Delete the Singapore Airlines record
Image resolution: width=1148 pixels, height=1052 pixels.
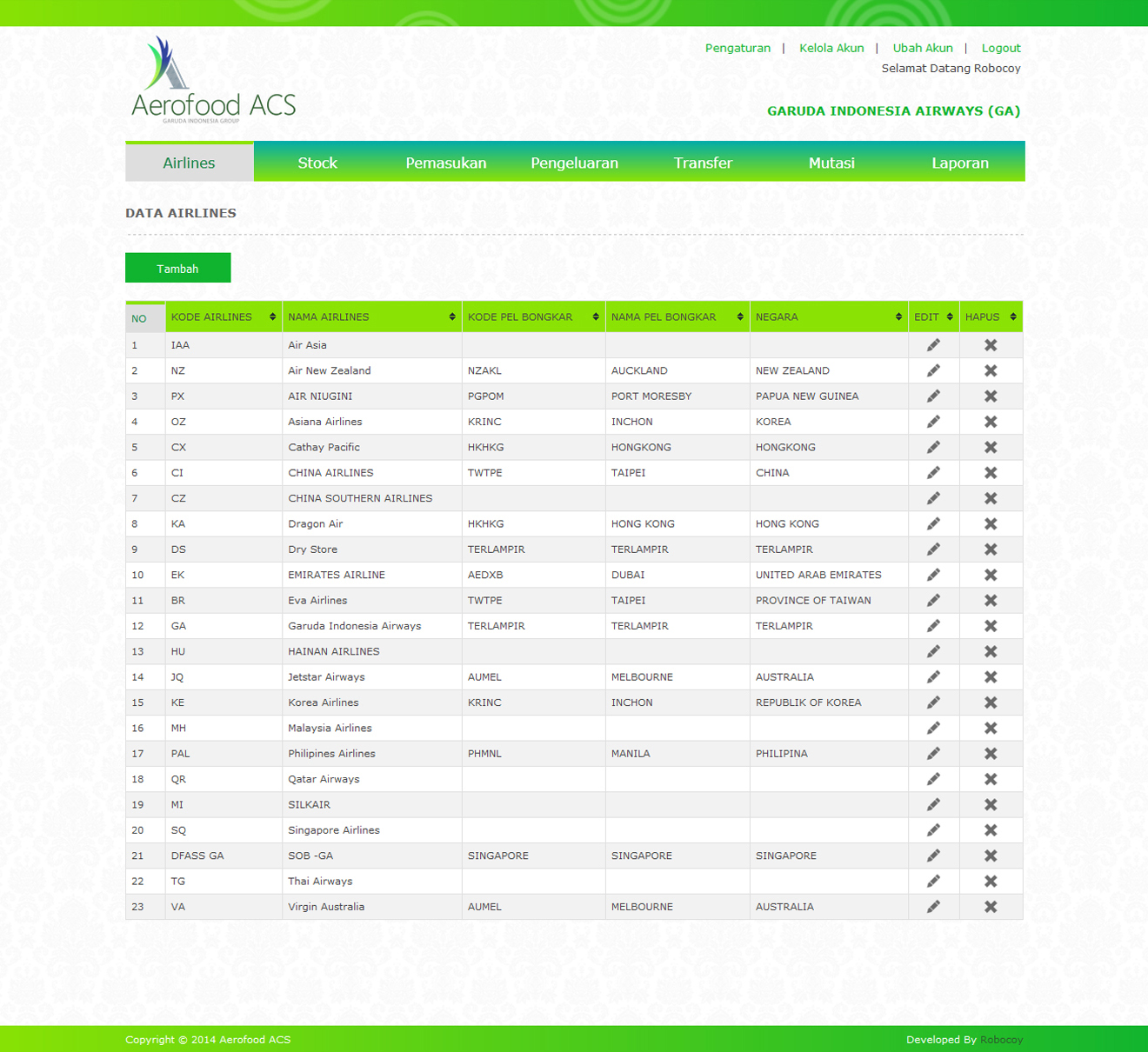coord(991,830)
